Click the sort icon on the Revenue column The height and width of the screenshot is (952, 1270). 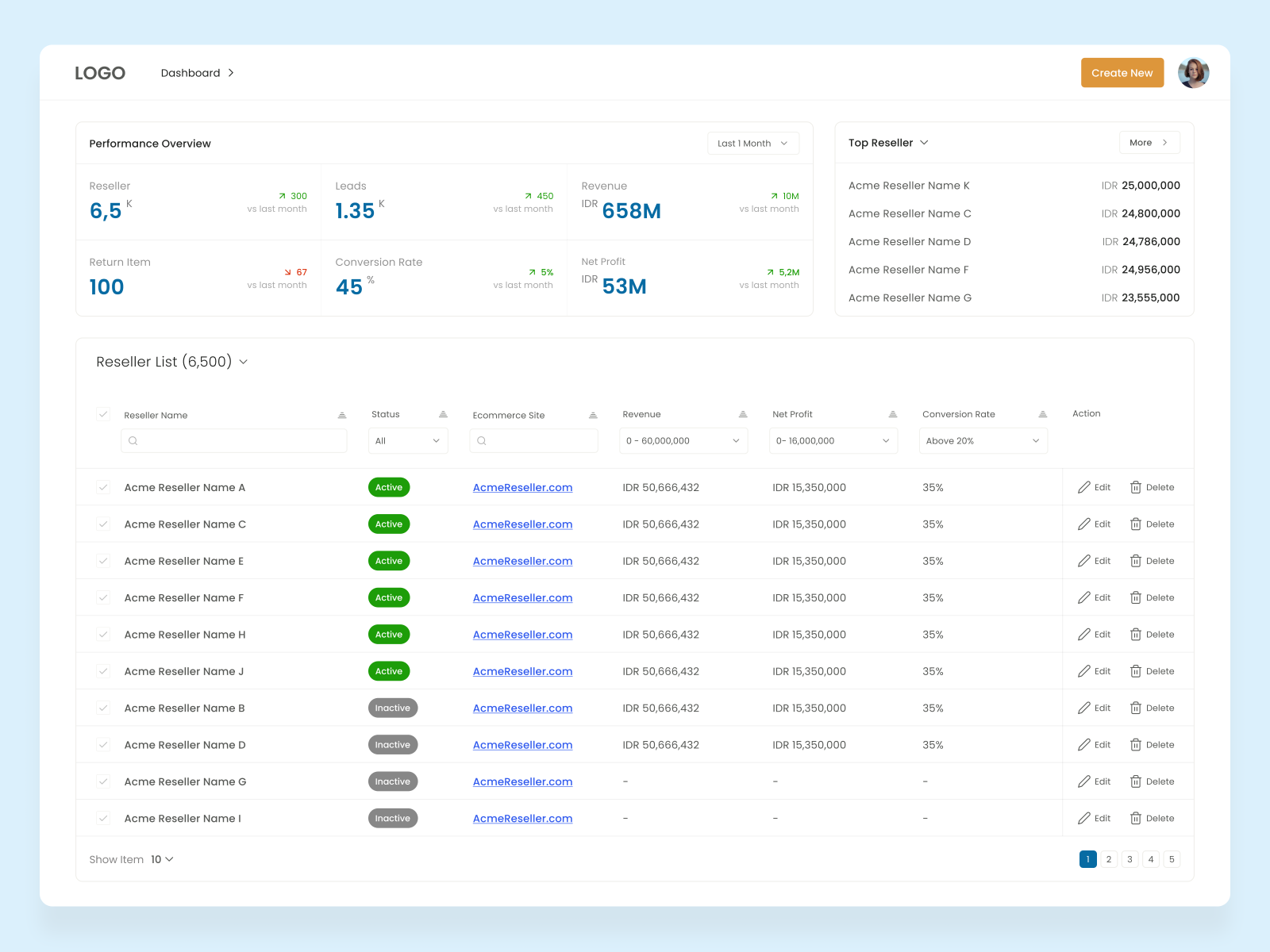[743, 413]
